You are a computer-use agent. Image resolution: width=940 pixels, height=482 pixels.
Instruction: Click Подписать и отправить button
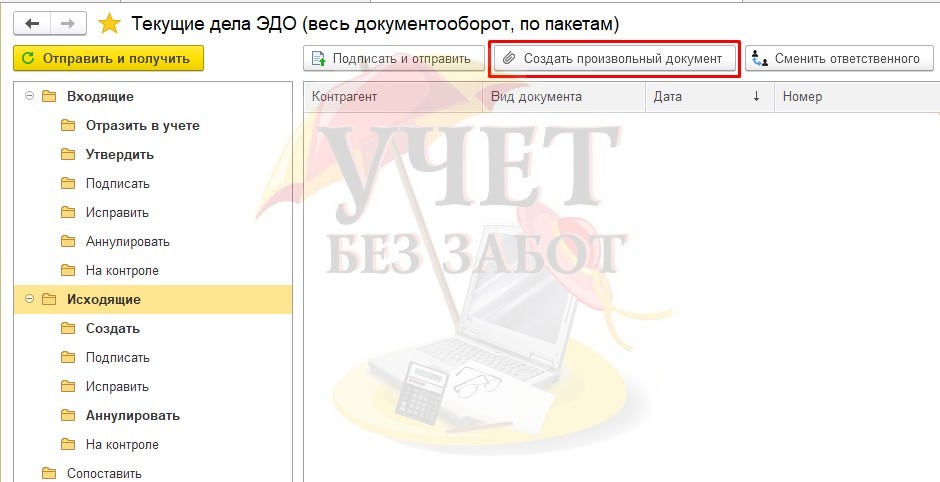(394, 59)
